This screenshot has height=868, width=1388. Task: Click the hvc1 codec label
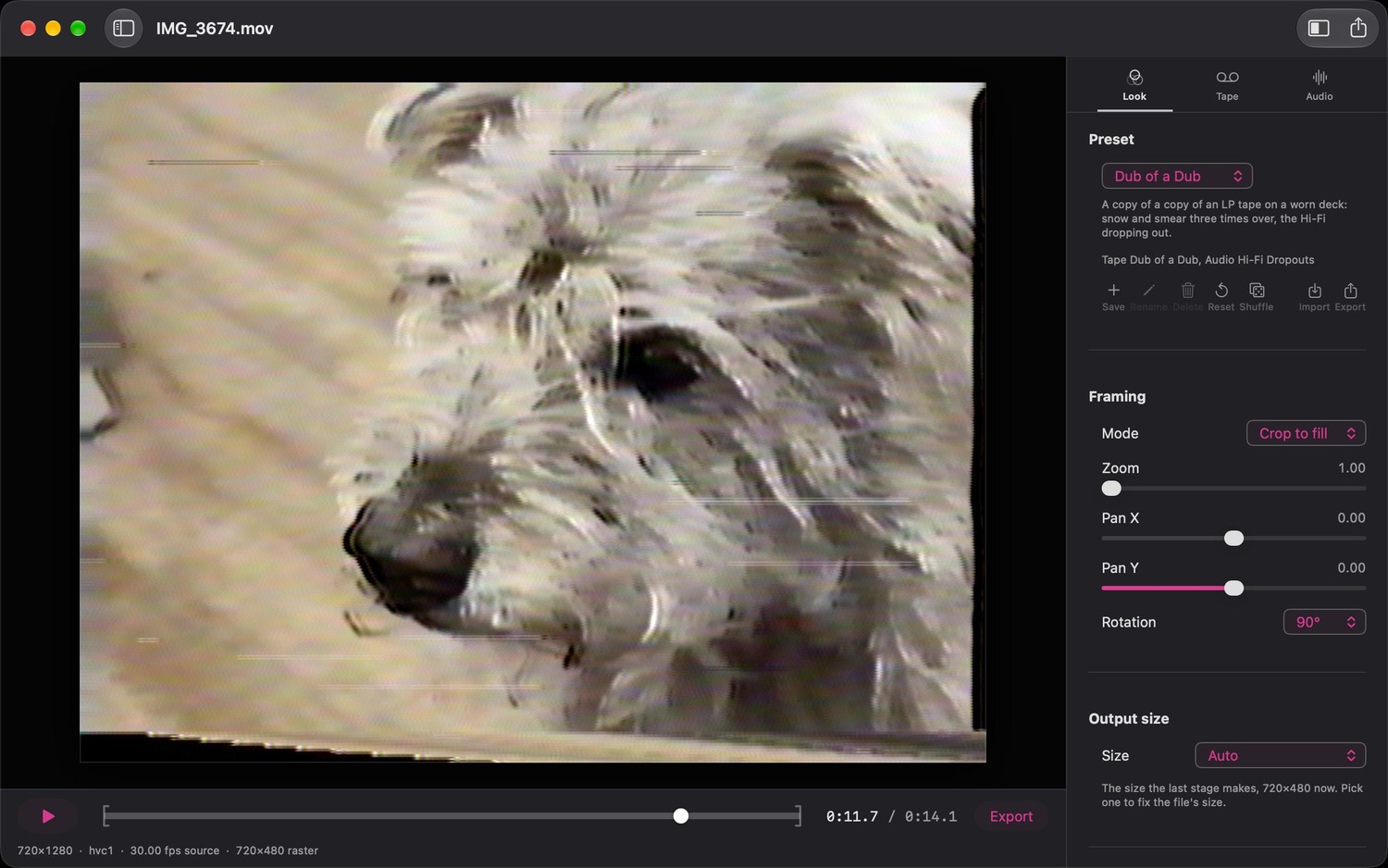pos(101,850)
